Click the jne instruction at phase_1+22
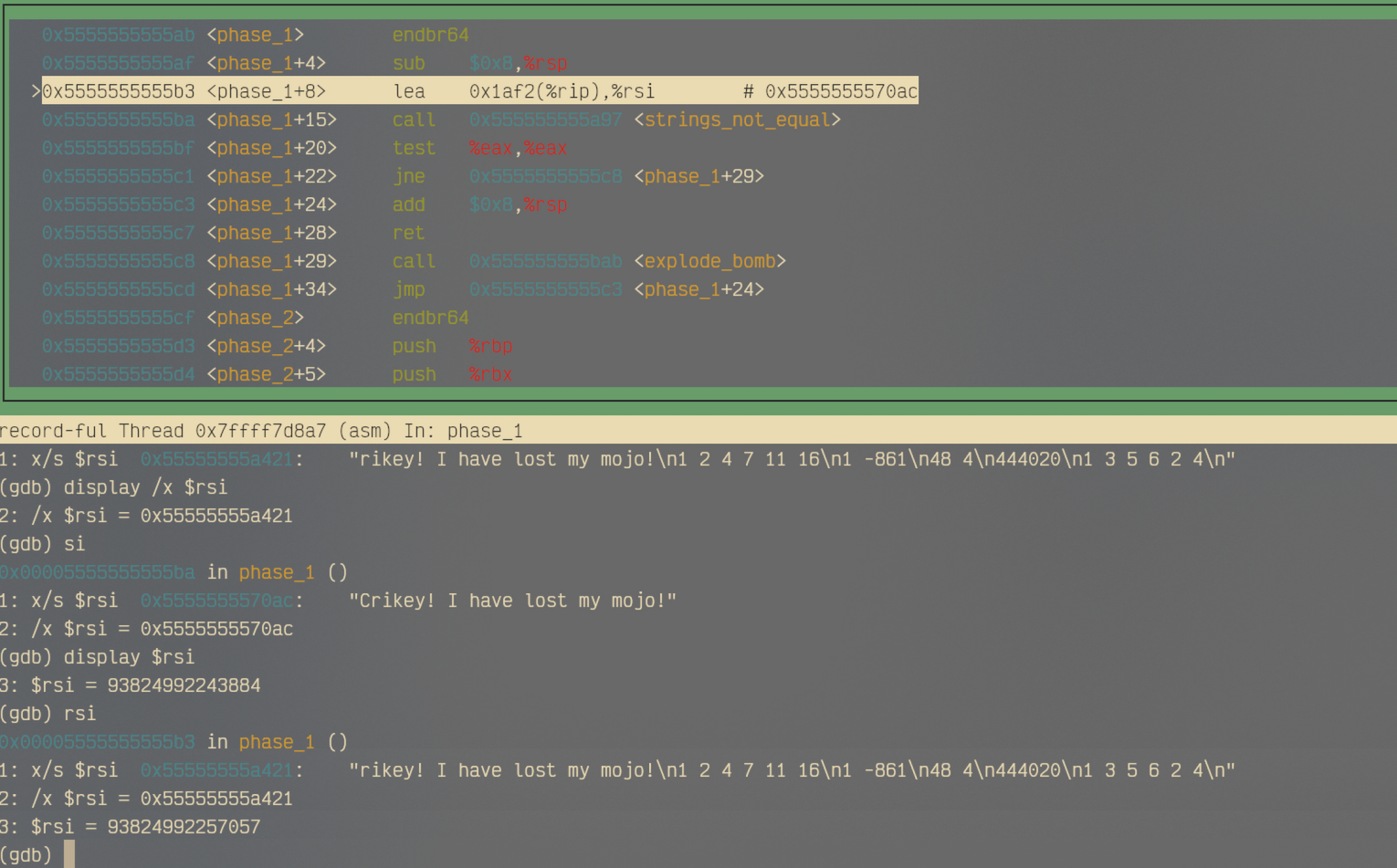The height and width of the screenshot is (868, 1397). point(408,176)
